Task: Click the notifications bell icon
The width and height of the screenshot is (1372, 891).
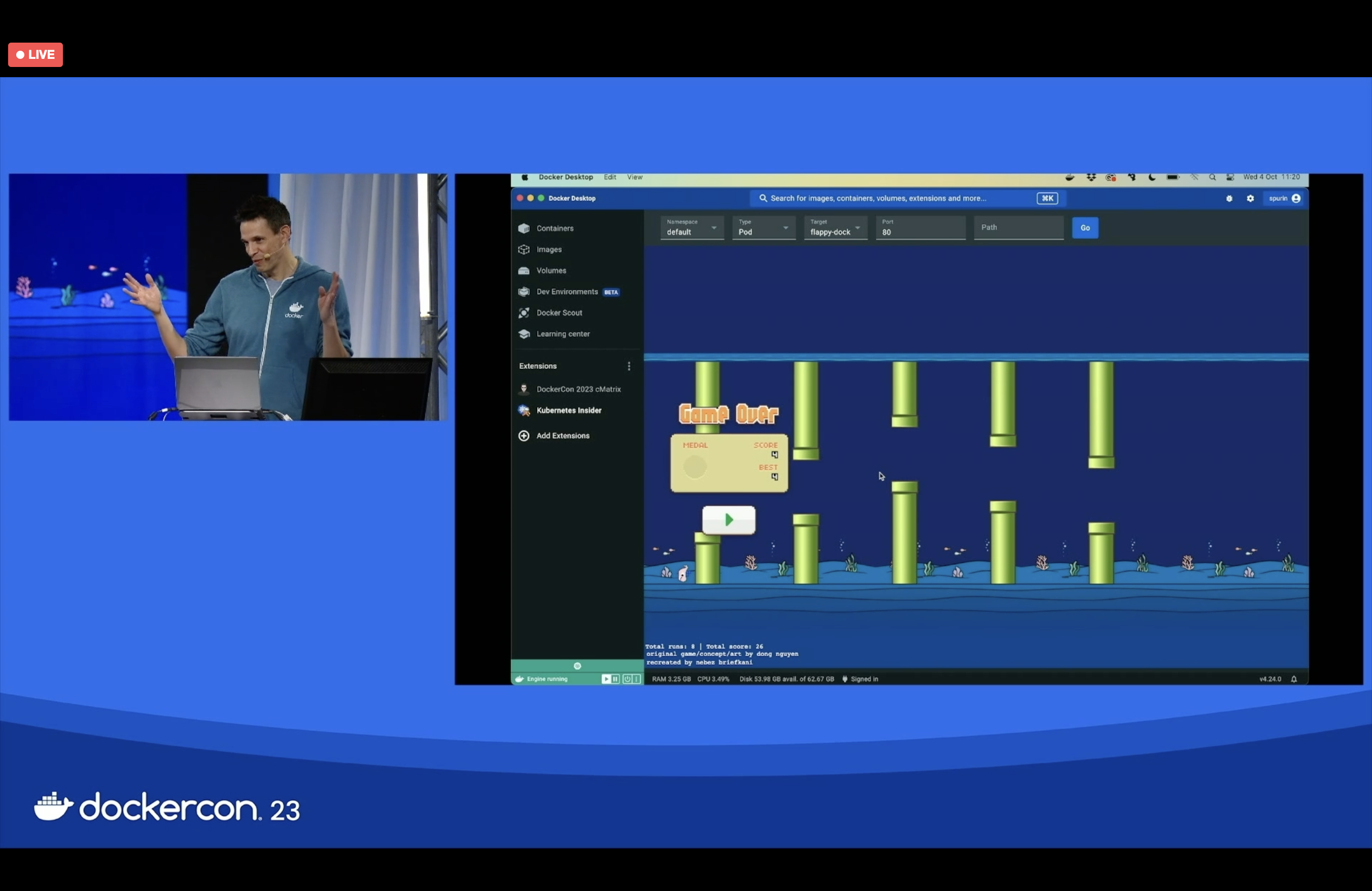Action: pyautogui.click(x=1294, y=679)
